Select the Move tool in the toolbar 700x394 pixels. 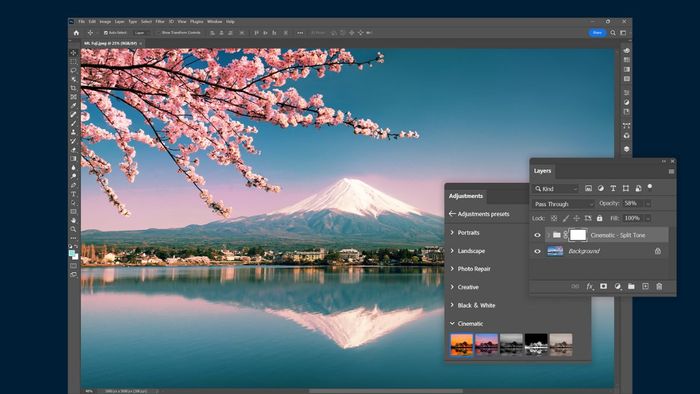point(74,53)
